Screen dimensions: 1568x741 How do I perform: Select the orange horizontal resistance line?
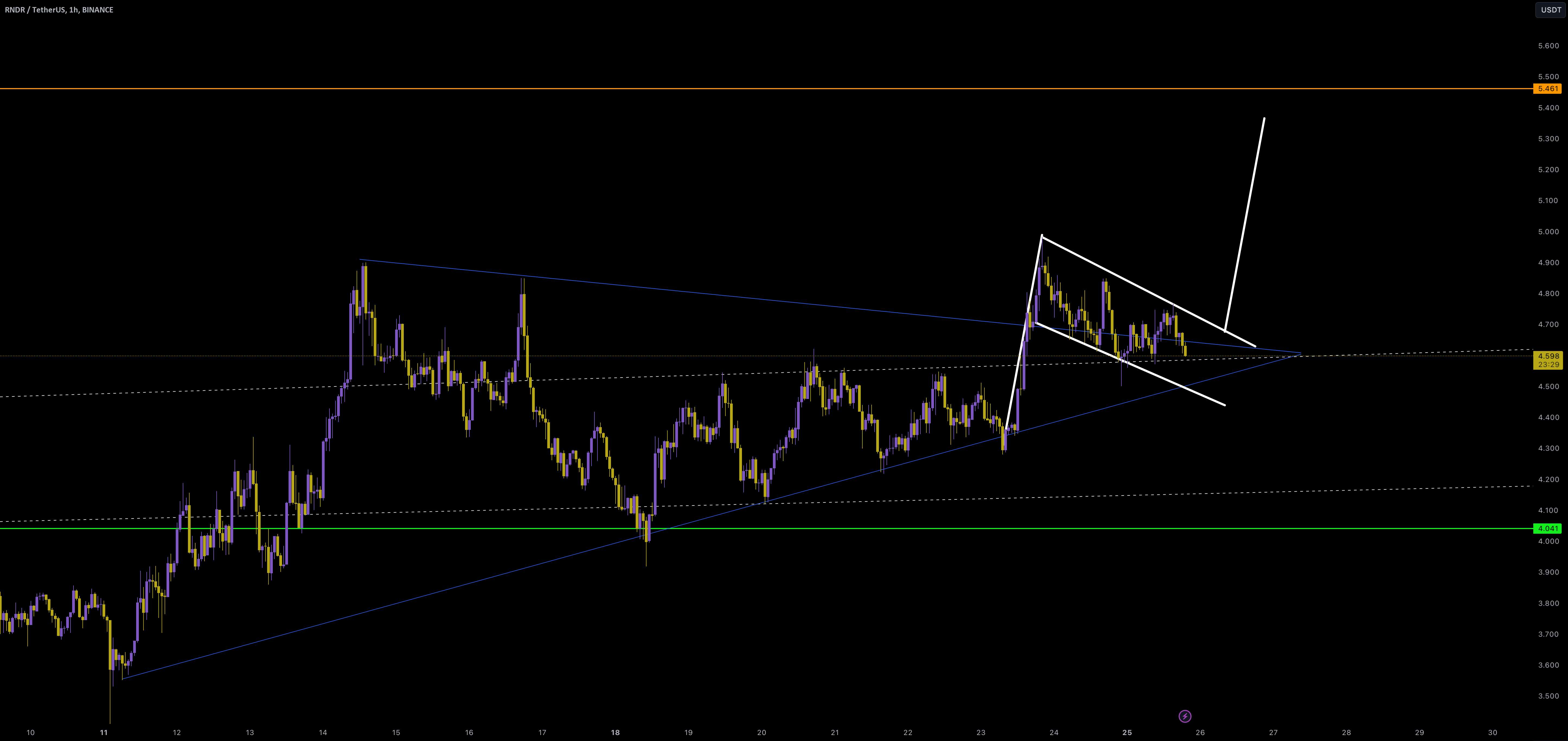click(x=730, y=89)
